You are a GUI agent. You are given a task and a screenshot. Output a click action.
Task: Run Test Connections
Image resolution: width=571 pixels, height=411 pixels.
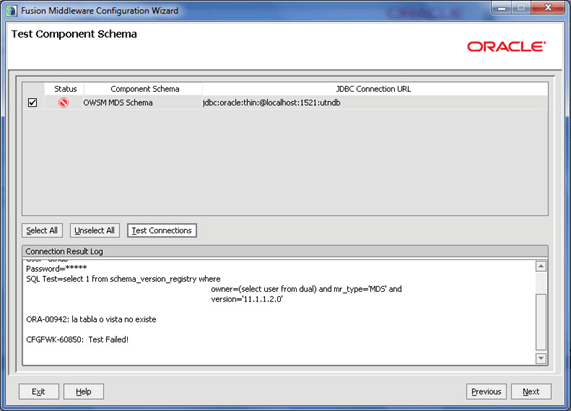(x=162, y=230)
